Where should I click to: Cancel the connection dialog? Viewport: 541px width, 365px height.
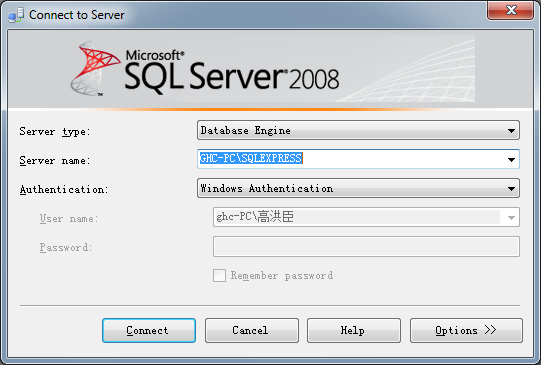pyautogui.click(x=252, y=330)
